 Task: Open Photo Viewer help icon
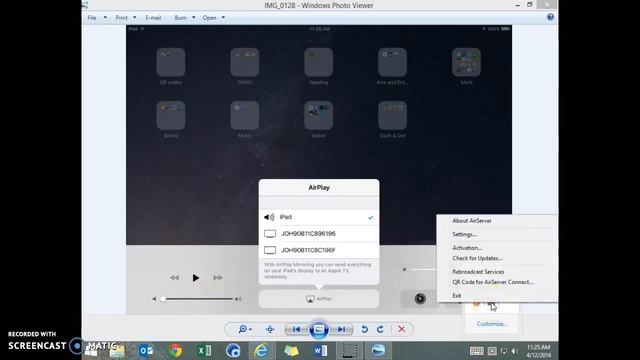550,17
